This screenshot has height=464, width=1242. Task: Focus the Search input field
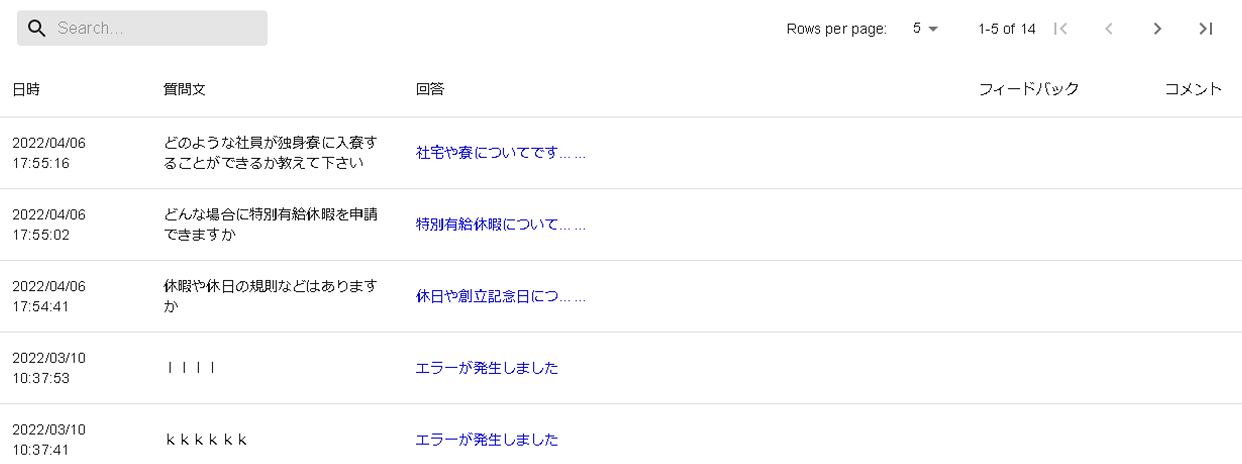[x=155, y=28]
